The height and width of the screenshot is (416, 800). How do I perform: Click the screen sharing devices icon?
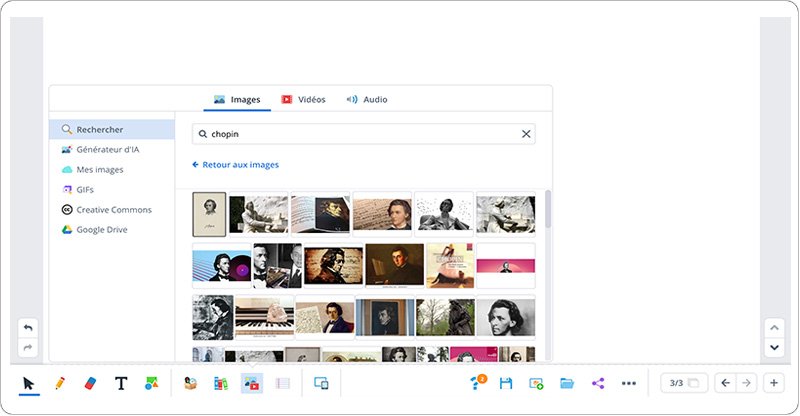(321, 383)
